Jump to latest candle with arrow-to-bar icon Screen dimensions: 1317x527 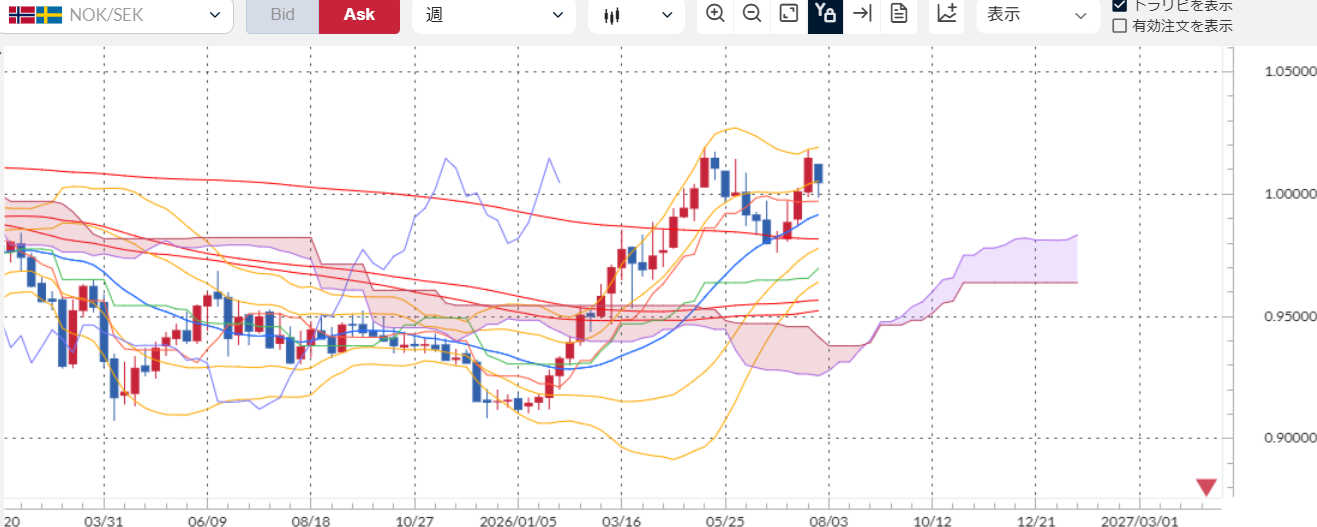tap(862, 15)
